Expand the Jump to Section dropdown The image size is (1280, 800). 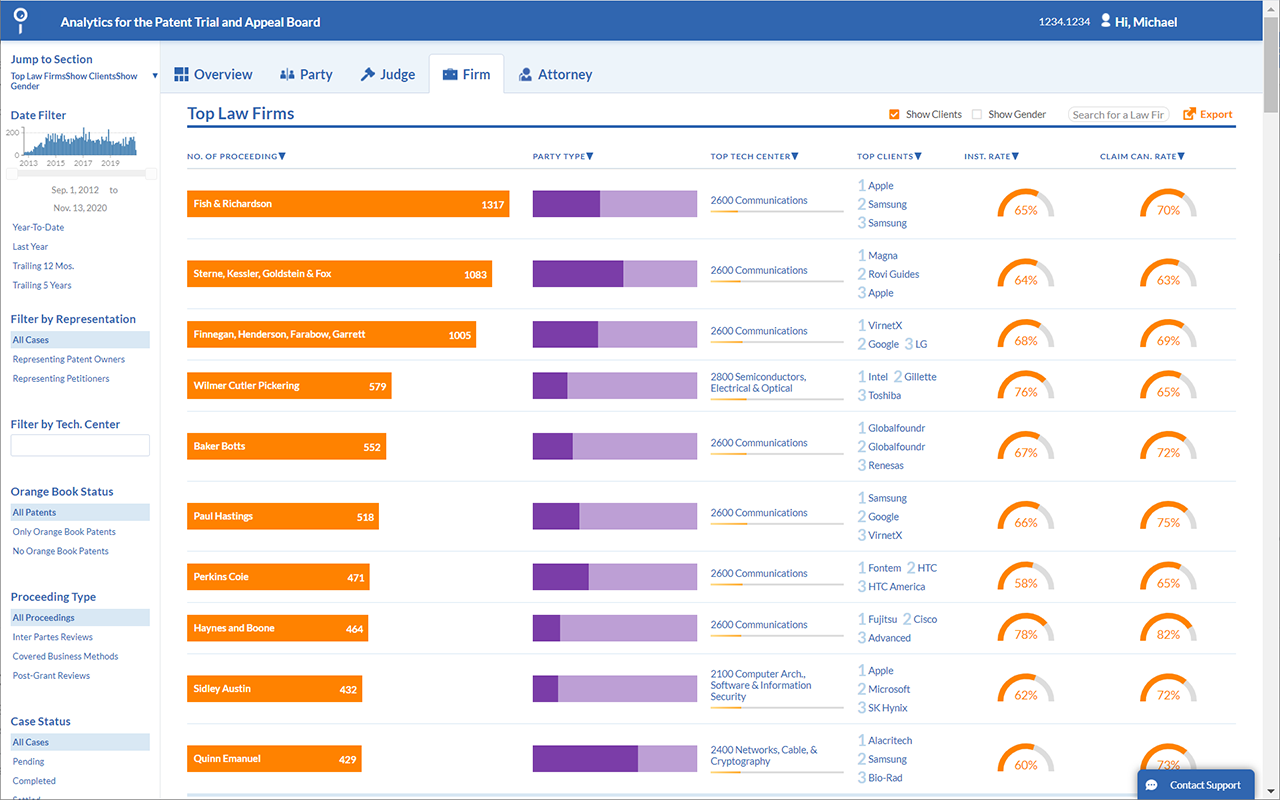[x=155, y=76]
